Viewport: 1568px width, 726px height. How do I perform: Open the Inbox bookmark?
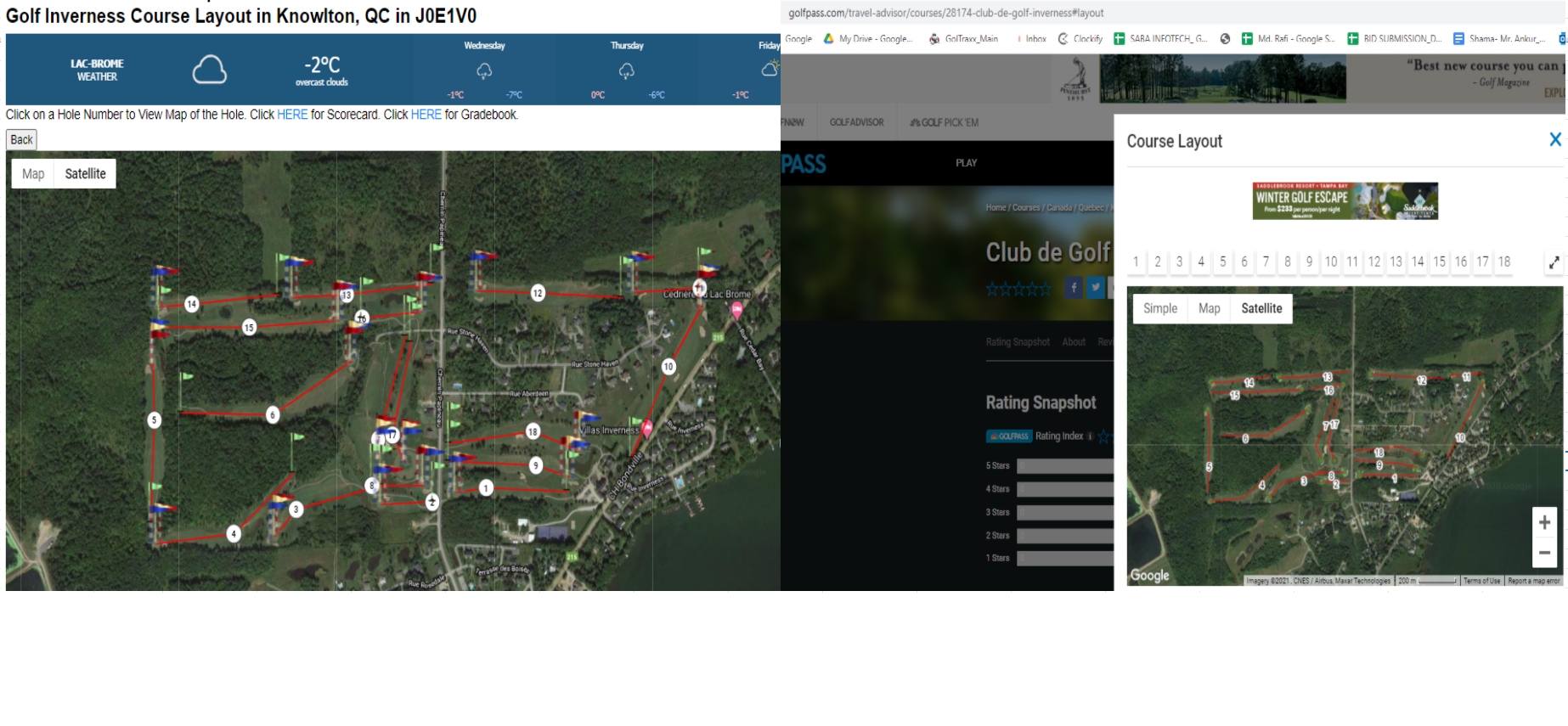1031,38
